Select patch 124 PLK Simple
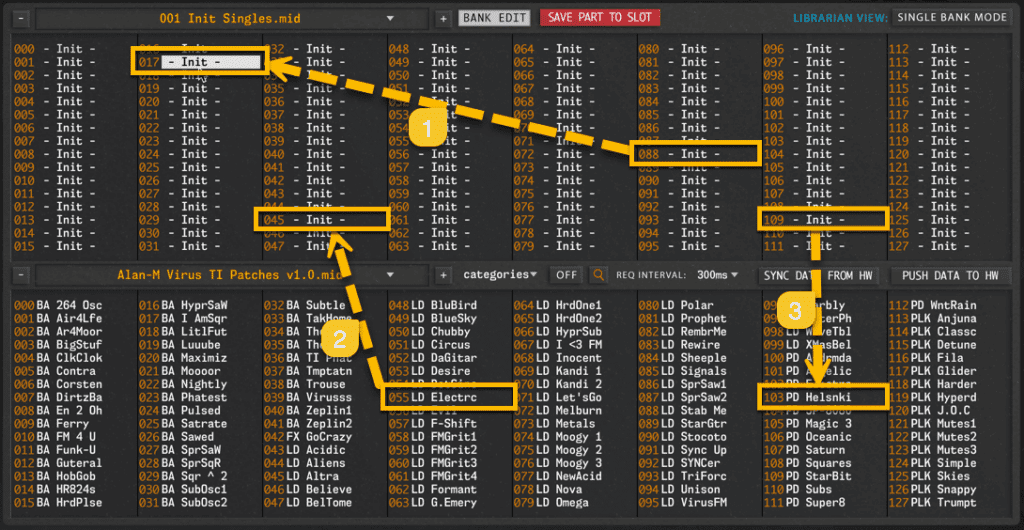Screen dimensions: 1024x530 (932, 463)
